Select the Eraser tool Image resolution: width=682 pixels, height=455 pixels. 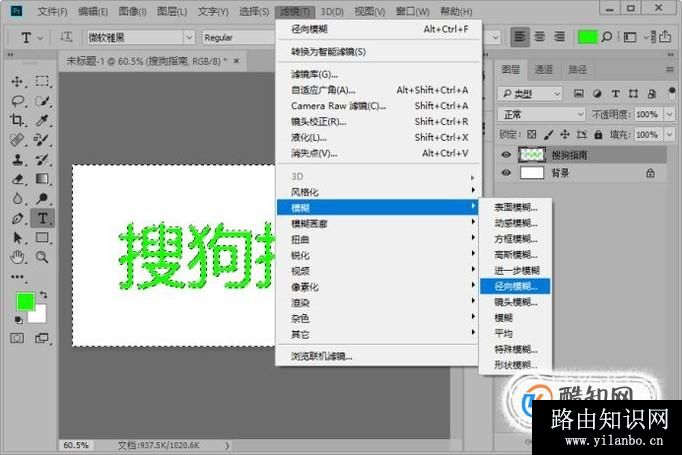tap(17, 179)
